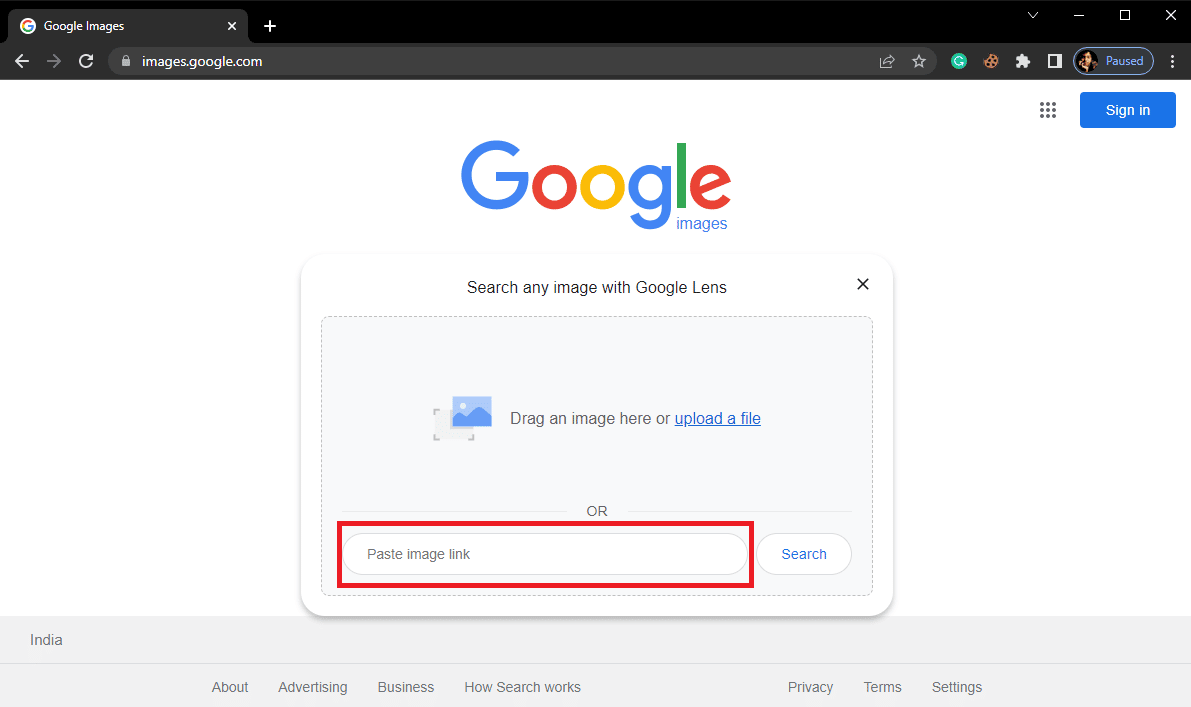1191x707 pixels.
Task: Open the Paused profile button
Action: tap(1114, 62)
